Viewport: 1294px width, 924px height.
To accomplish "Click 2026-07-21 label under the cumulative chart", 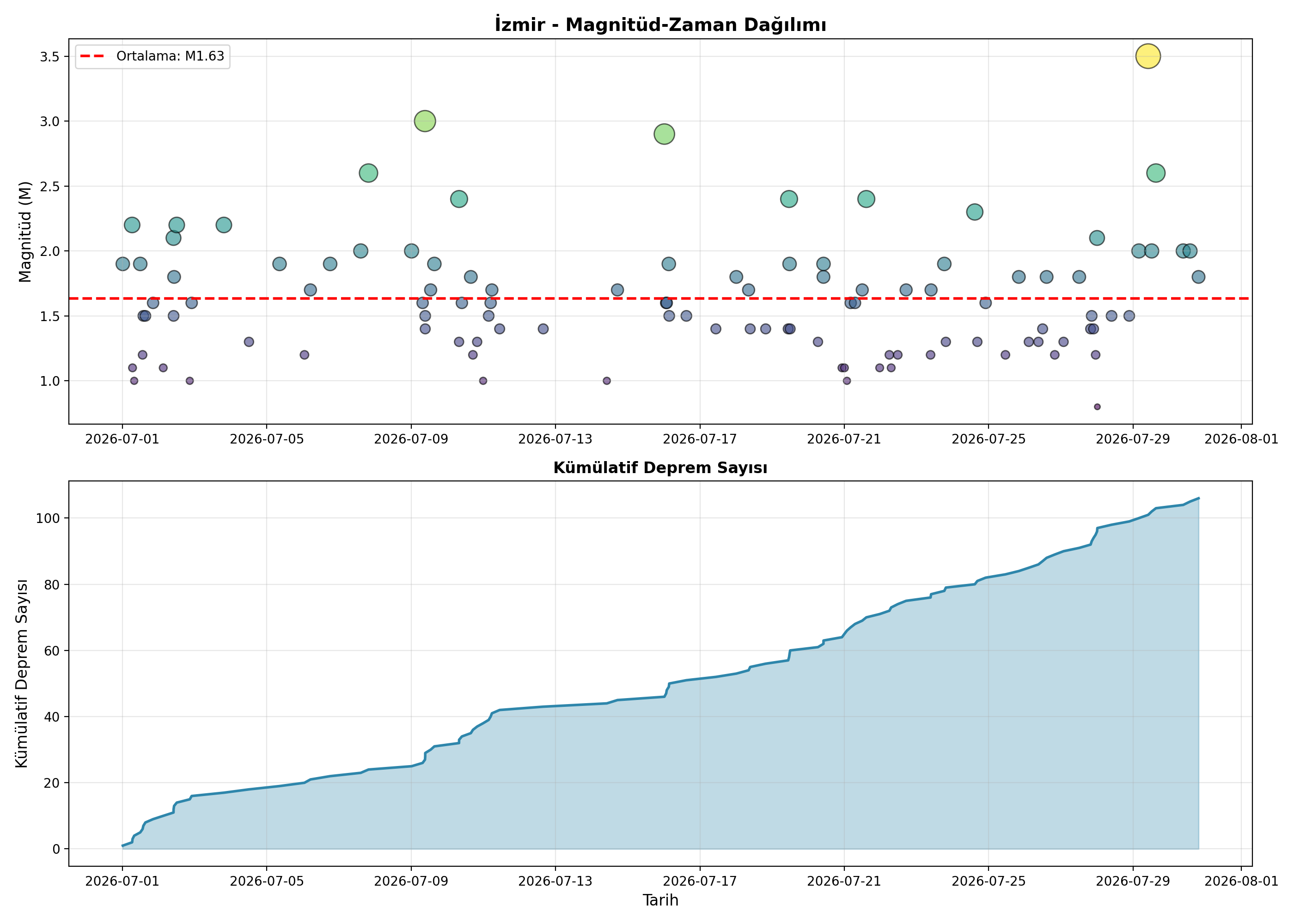I will (x=844, y=881).
